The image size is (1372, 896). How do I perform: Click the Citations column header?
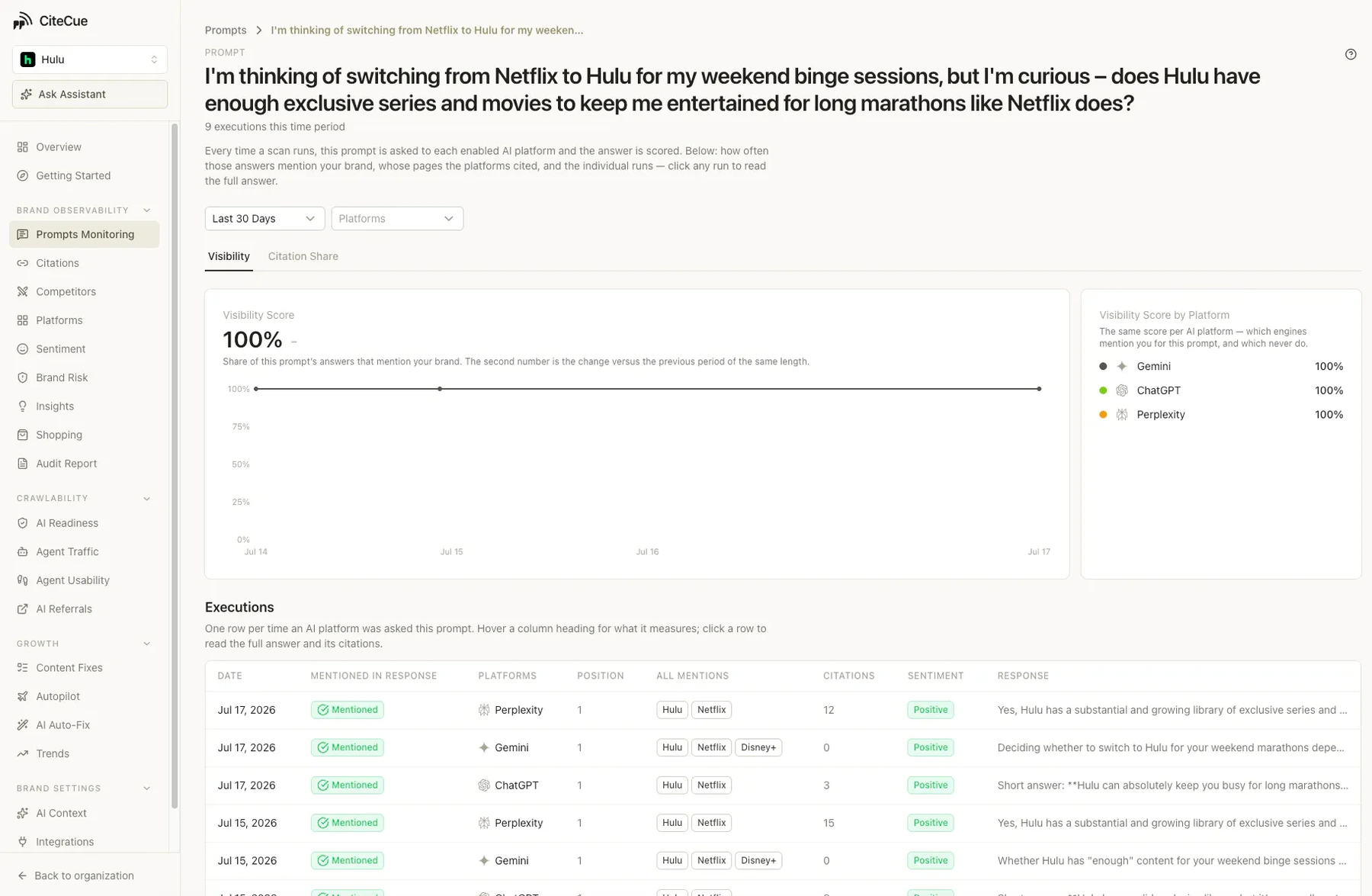(x=848, y=676)
